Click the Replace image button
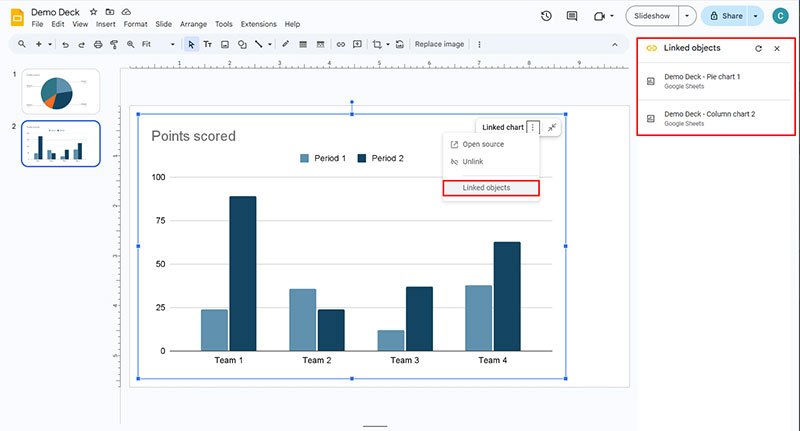This screenshot has width=800, height=431. 439,44
